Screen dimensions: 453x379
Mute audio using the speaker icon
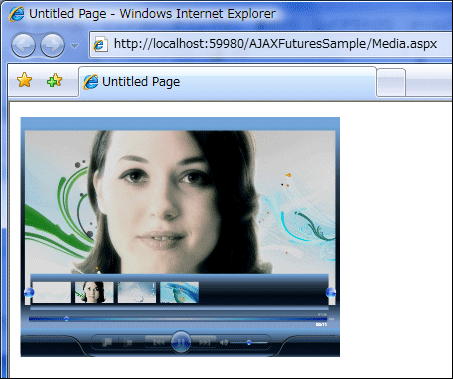(x=224, y=342)
